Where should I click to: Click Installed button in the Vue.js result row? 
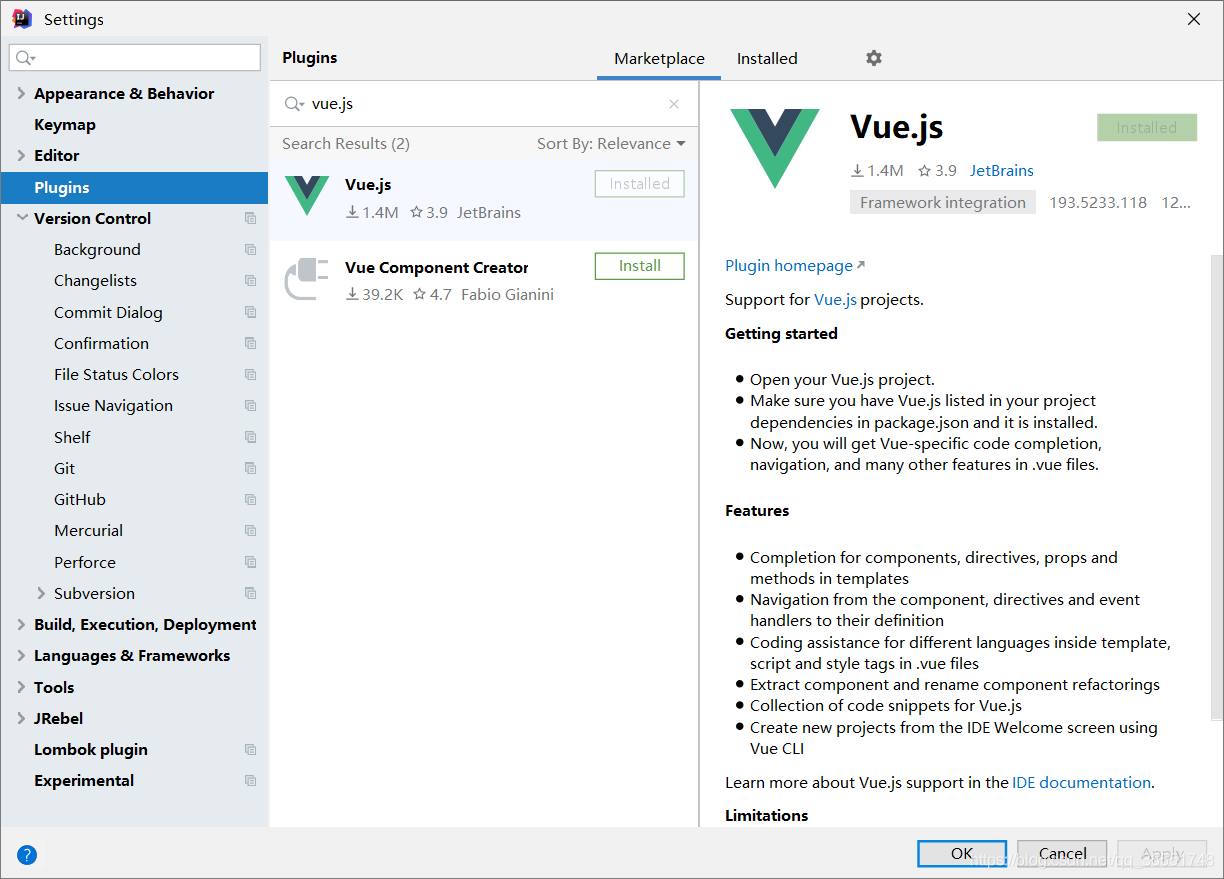coord(640,184)
